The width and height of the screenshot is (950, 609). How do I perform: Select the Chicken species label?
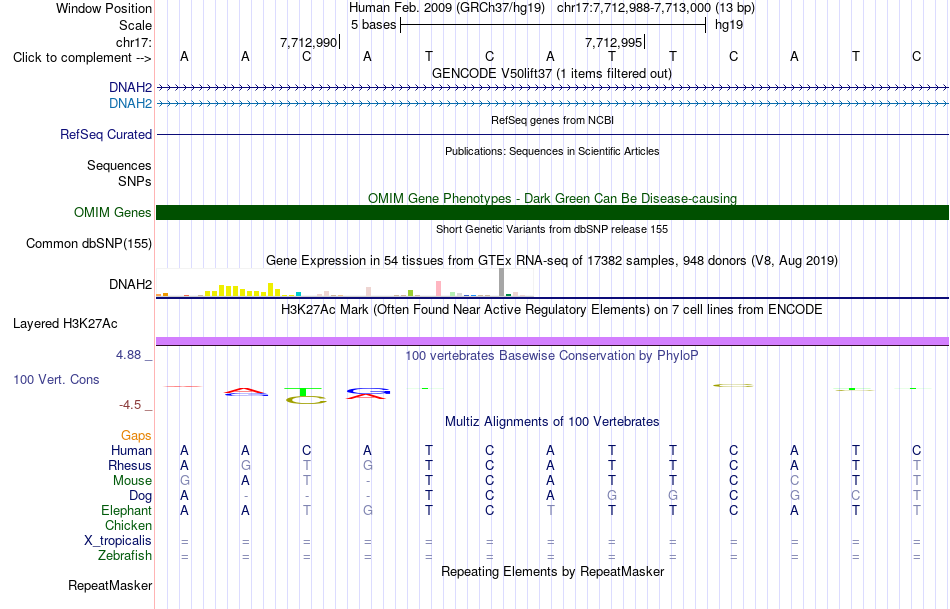click(128, 525)
